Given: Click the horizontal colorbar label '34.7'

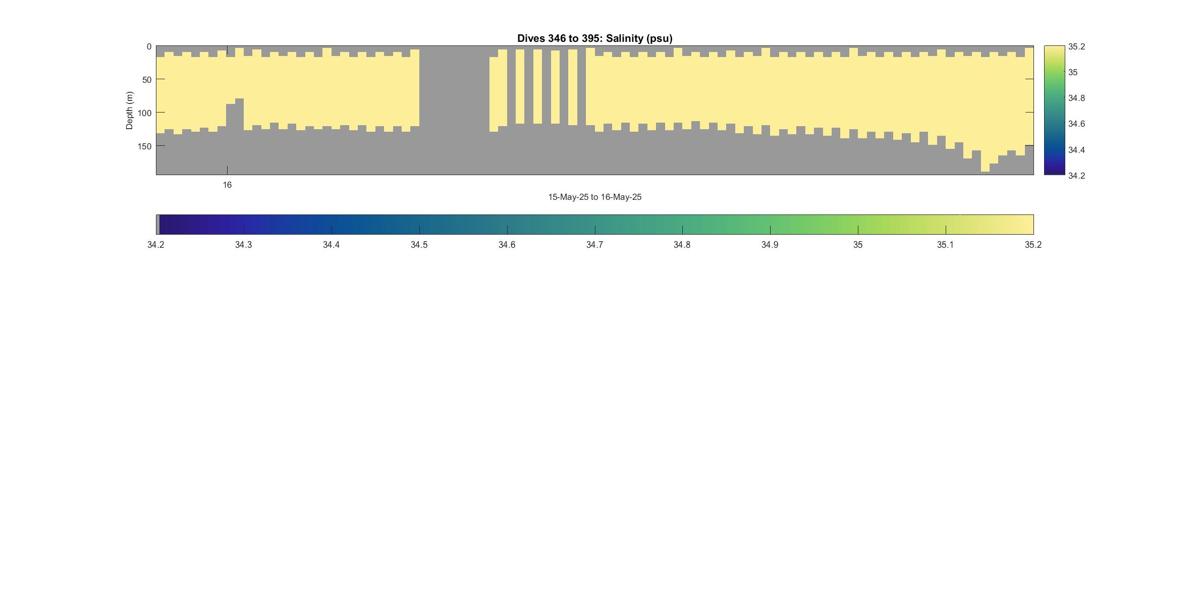Looking at the screenshot, I should point(594,245).
